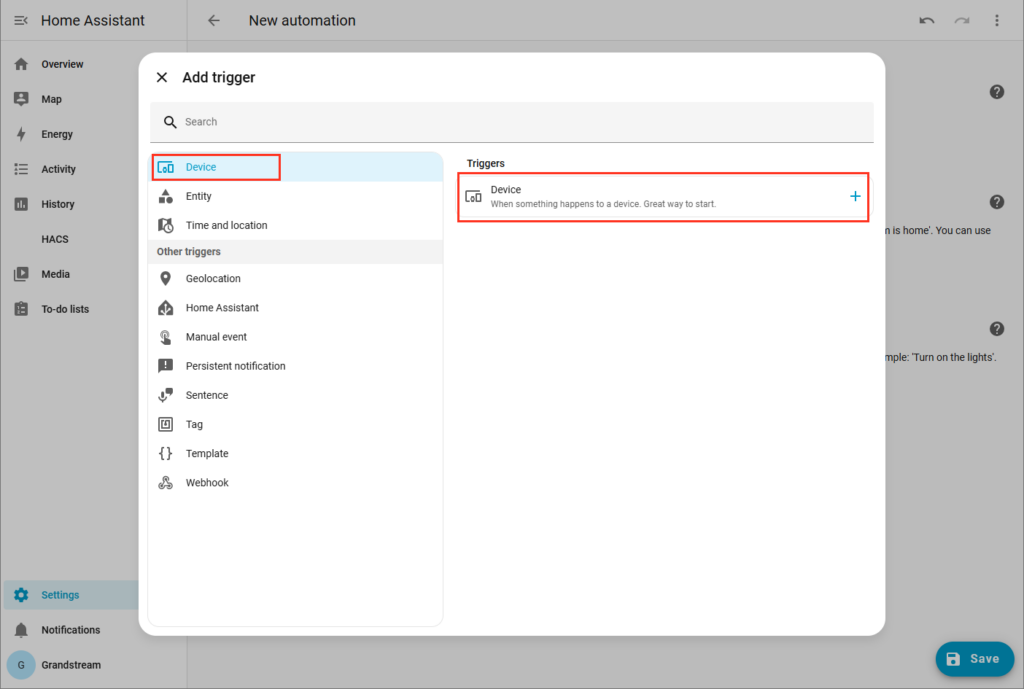The width and height of the screenshot is (1024, 689).
Task: Choose the Persistent notification trigger
Action: pos(296,366)
